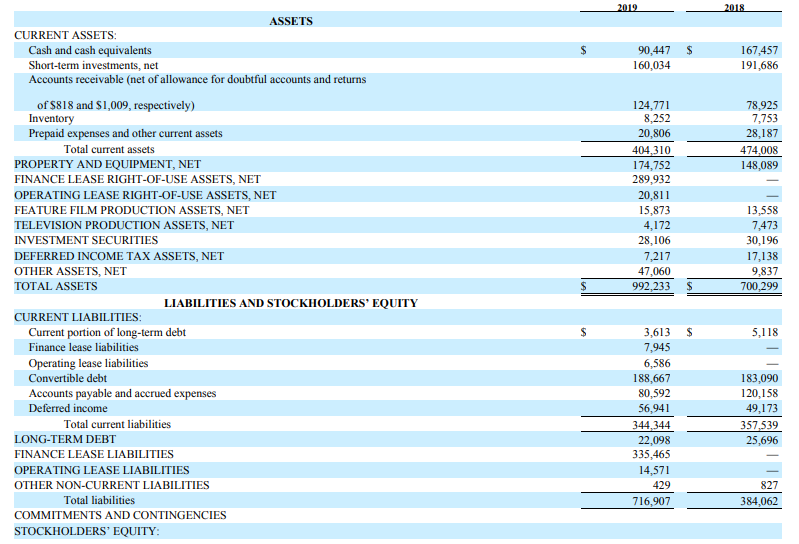Click the 2019 total assets value 992,233

(x=652, y=286)
